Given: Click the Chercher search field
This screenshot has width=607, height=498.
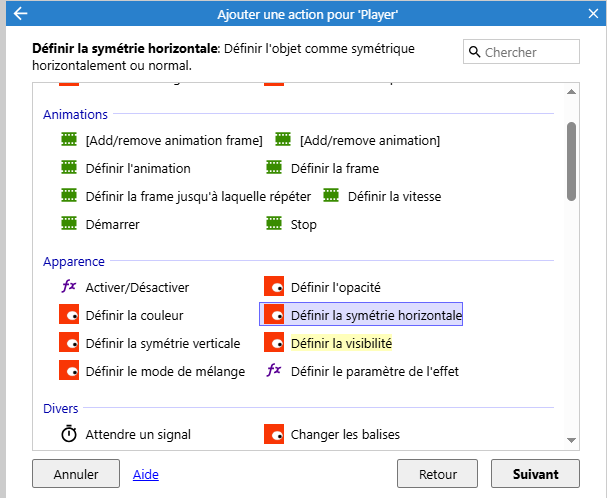Looking at the screenshot, I should coord(521,52).
